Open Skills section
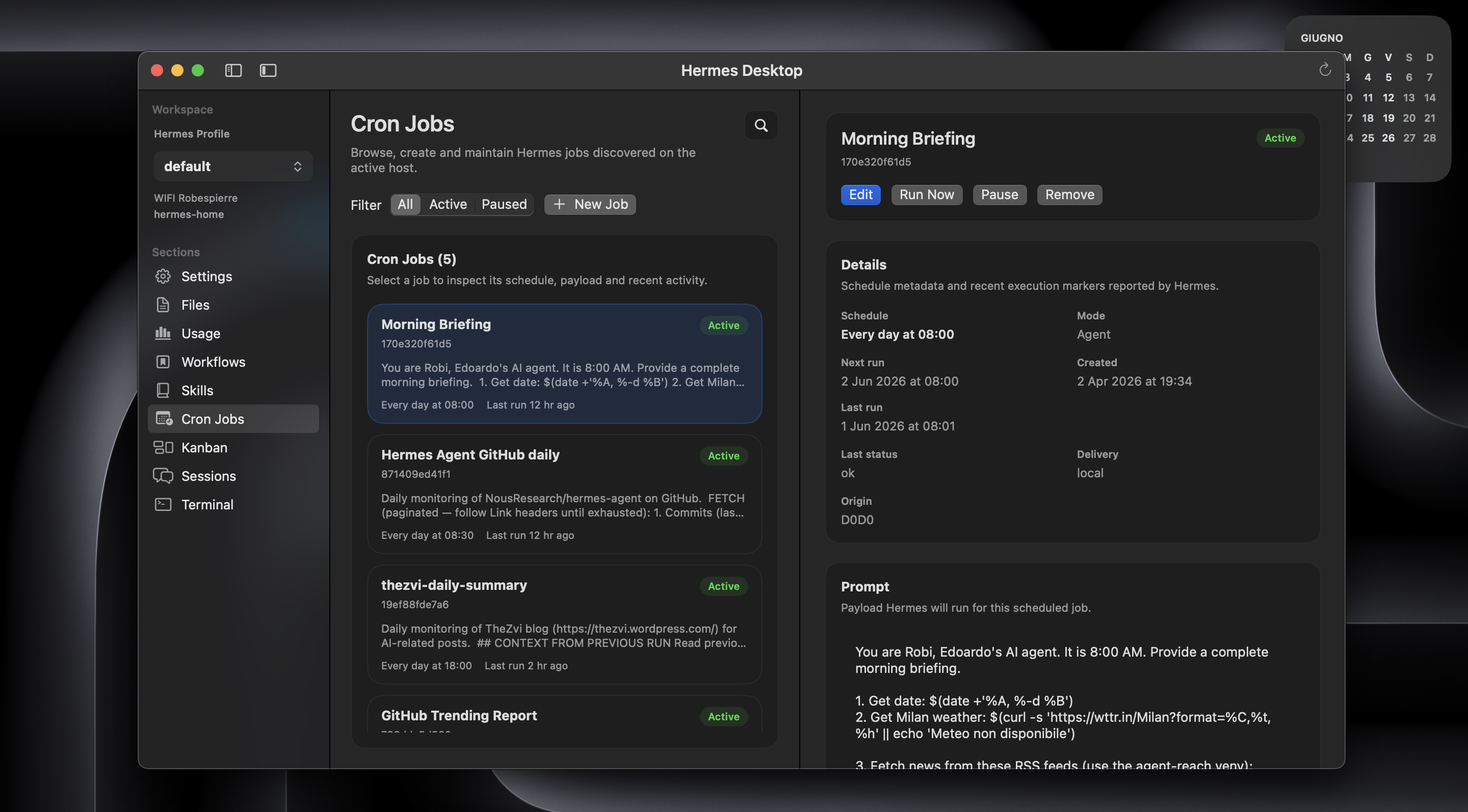The width and height of the screenshot is (1468, 812). (x=233, y=390)
